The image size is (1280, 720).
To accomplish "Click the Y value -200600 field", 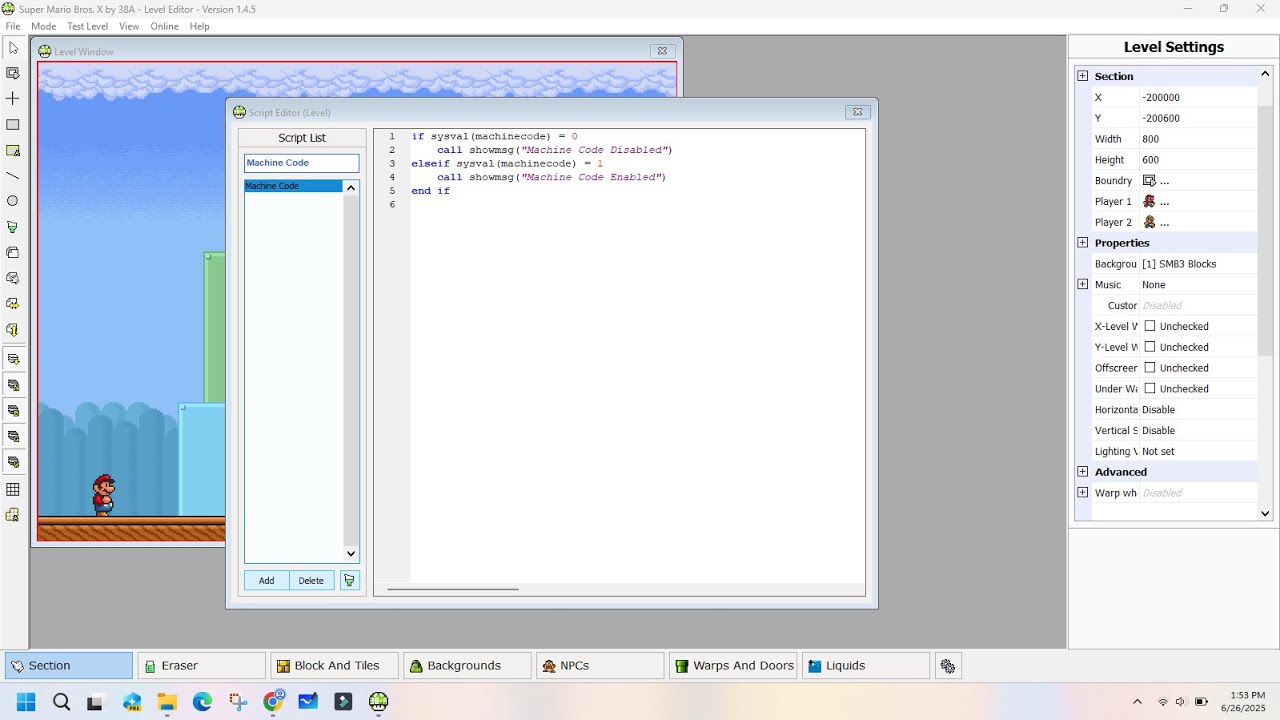I will pos(1198,118).
